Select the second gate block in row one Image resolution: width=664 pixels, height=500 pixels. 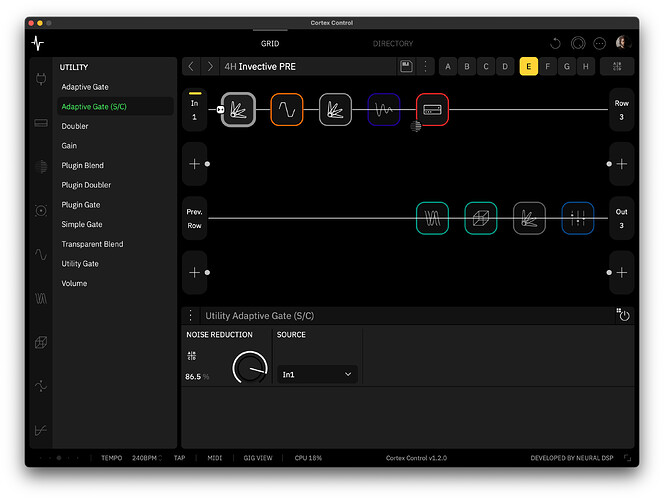point(335,110)
